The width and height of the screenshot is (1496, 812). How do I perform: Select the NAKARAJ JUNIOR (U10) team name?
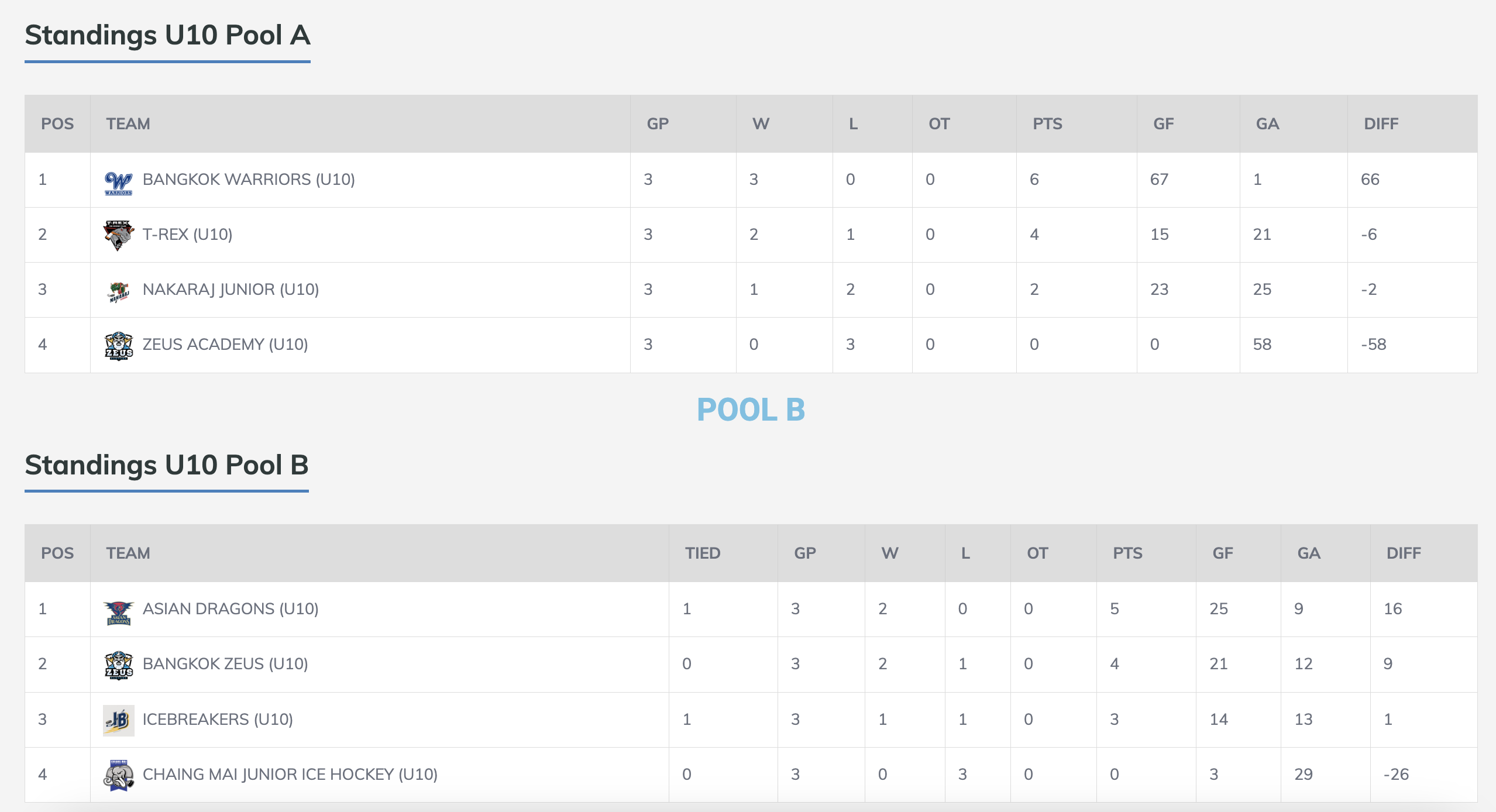tap(231, 290)
